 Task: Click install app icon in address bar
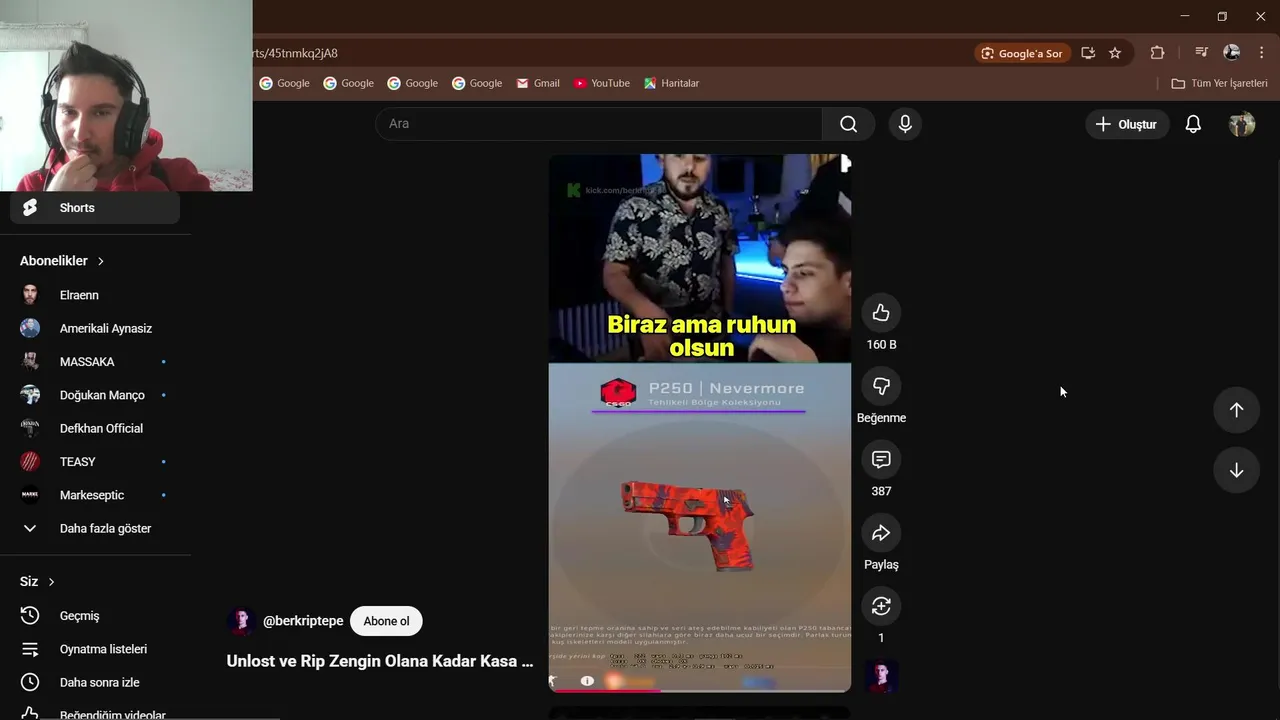pos(1088,53)
